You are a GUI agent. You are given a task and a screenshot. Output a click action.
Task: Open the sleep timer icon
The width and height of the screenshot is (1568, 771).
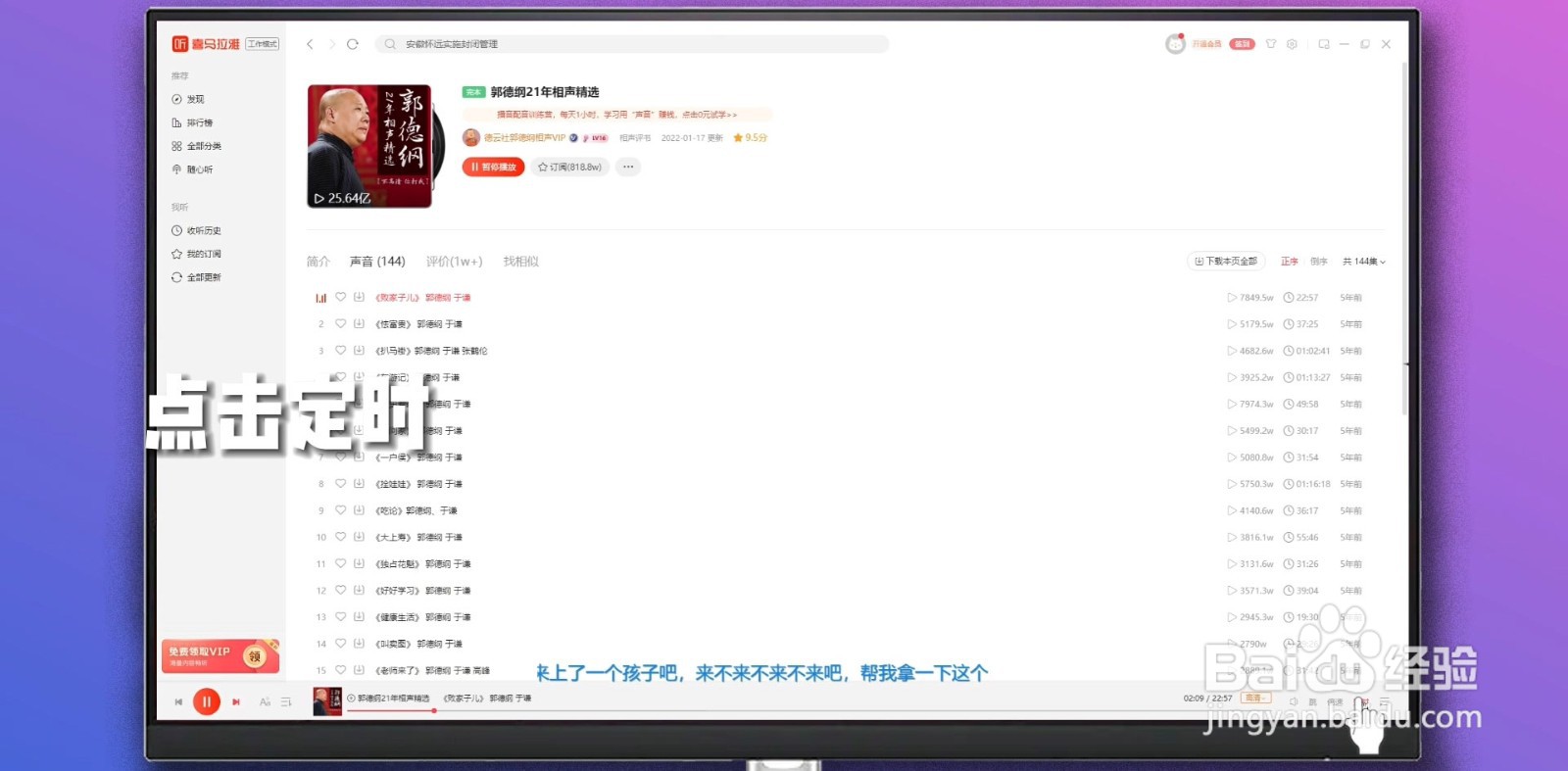(1362, 702)
